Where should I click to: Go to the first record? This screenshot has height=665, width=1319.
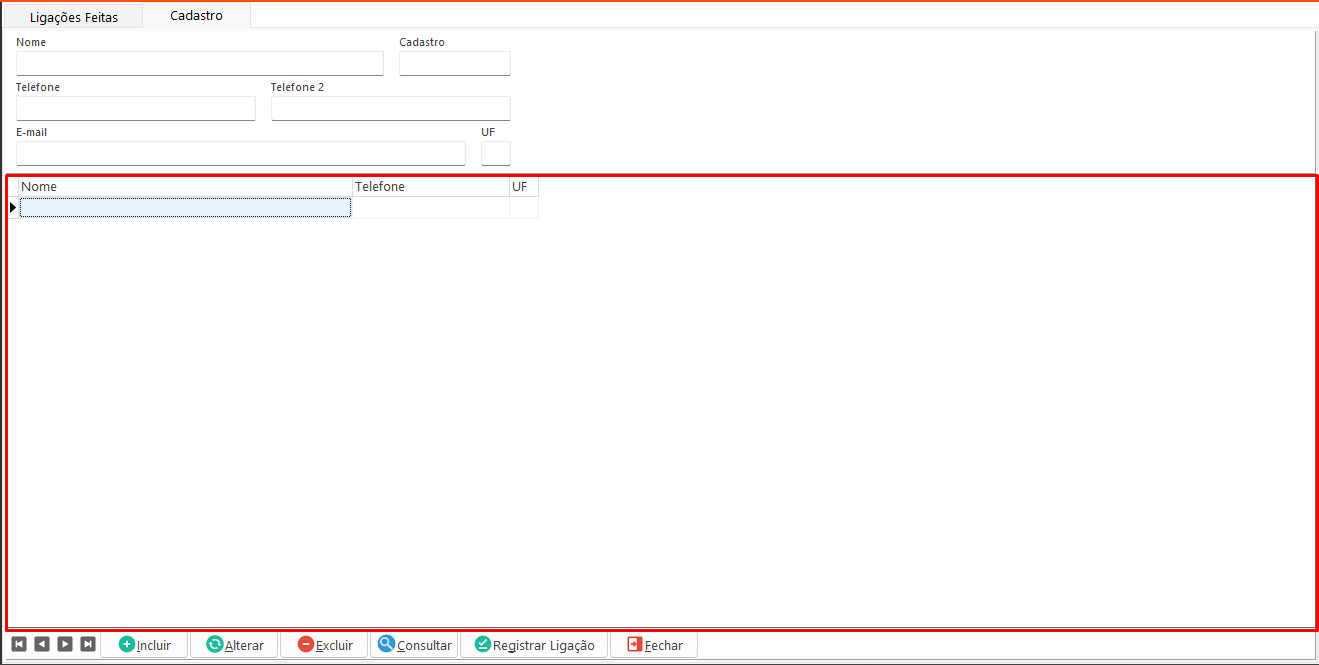pyautogui.click(x=18, y=644)
